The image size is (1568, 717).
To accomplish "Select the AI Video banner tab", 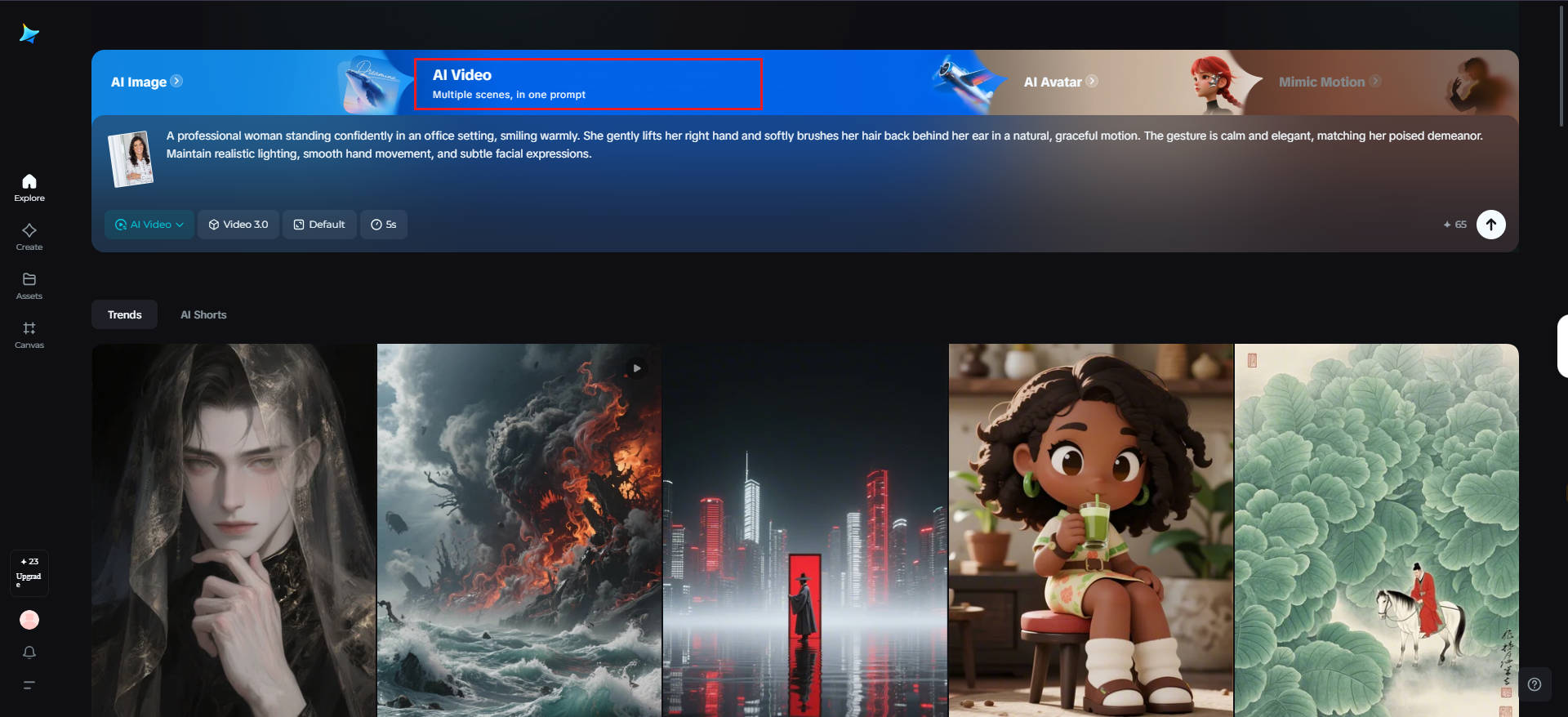I will (588, 83).
